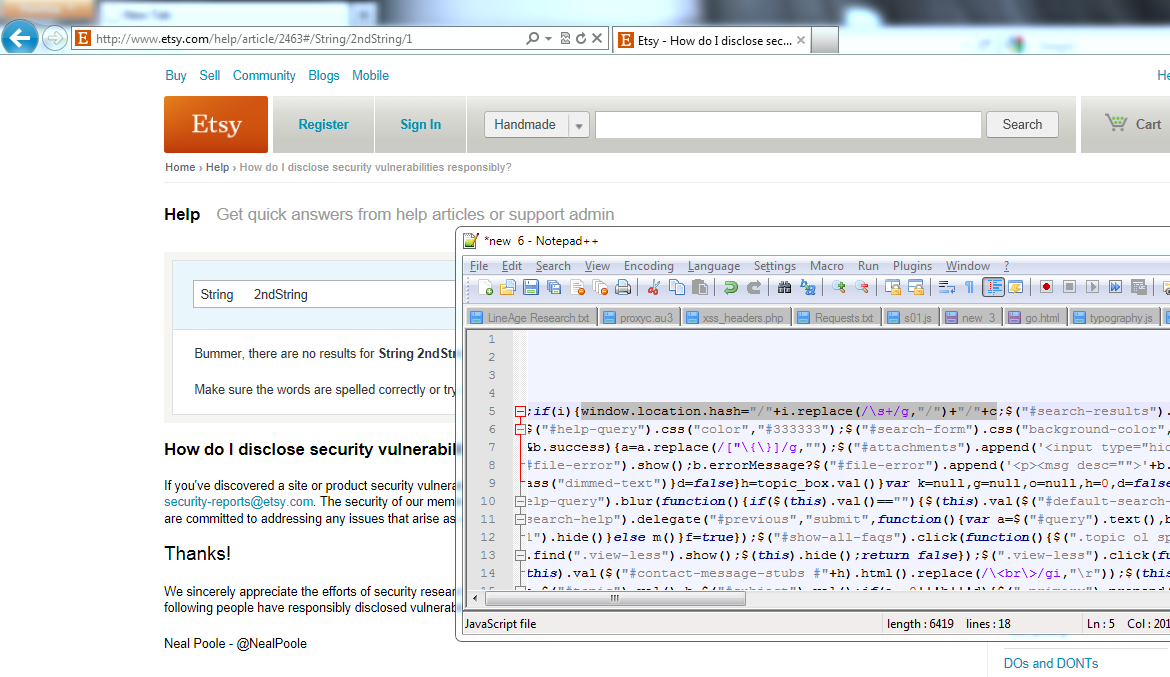Collapse the fold marker on line 6

(x=520, y=429)
